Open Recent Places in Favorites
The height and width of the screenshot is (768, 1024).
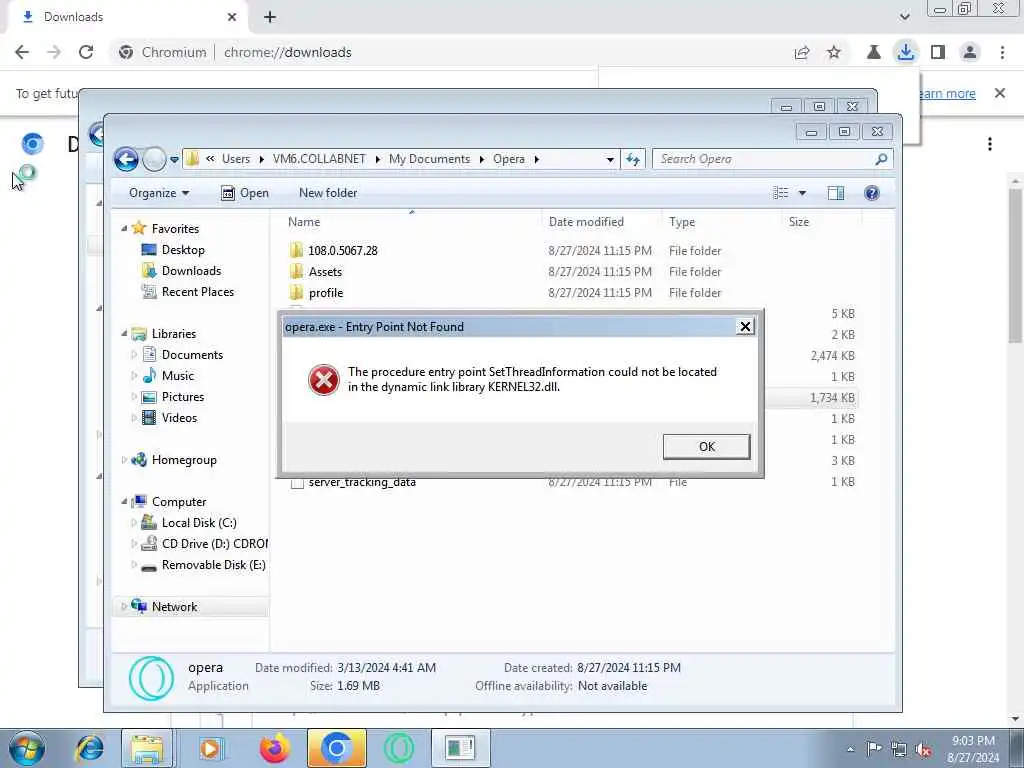(198, 292)
